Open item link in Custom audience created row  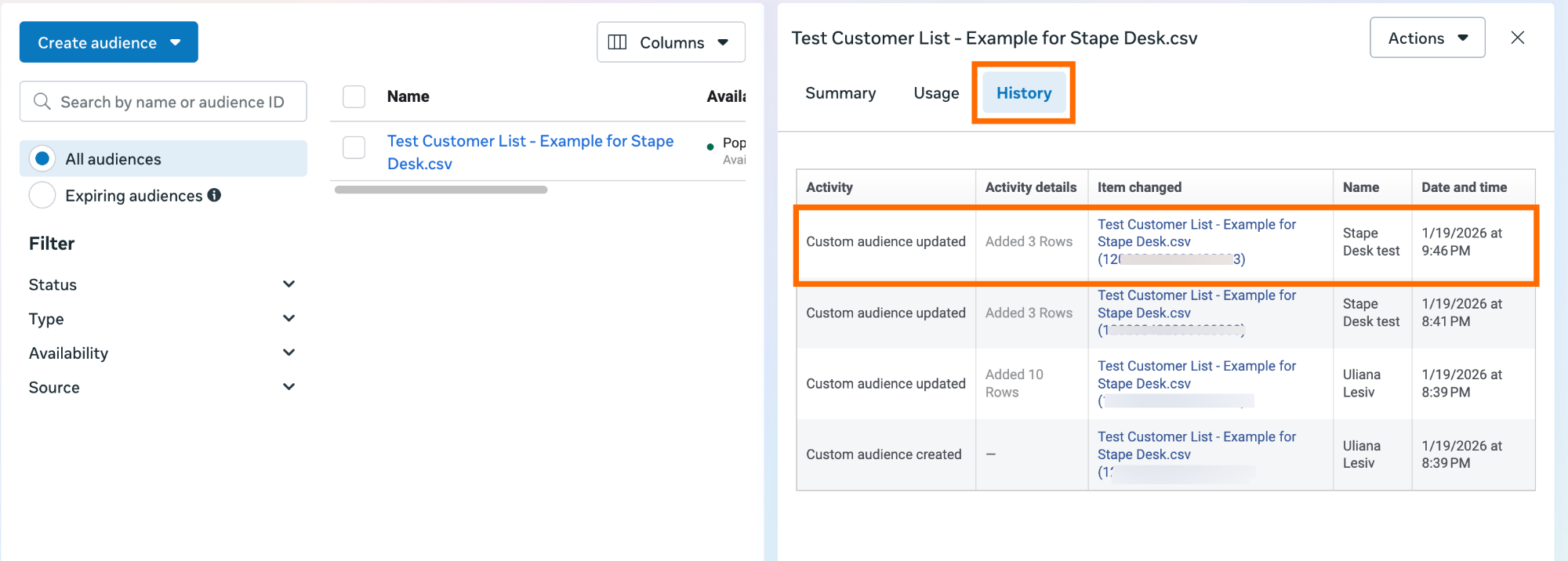[1197, 454]
